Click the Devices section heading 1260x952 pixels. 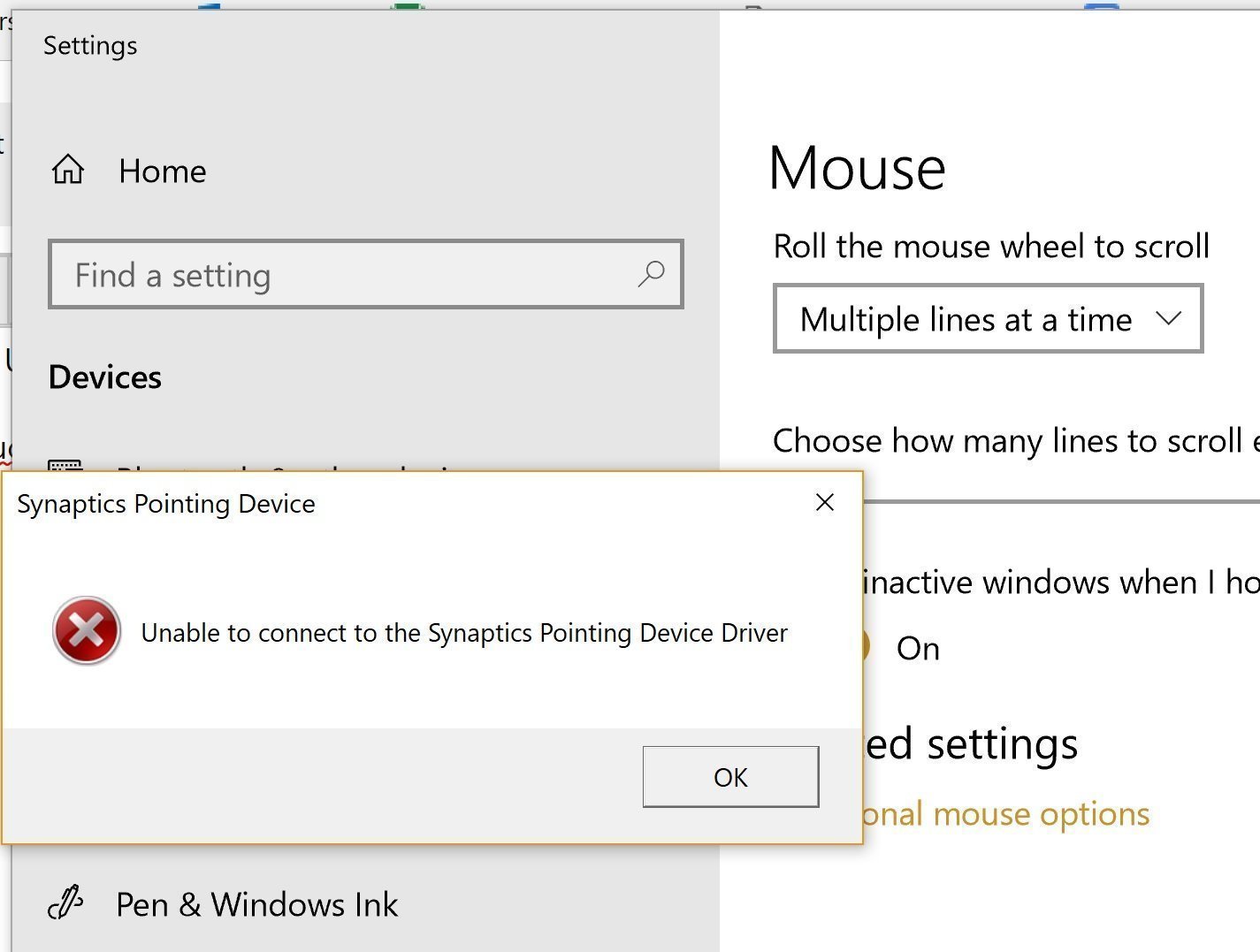[x=105, y=377]
